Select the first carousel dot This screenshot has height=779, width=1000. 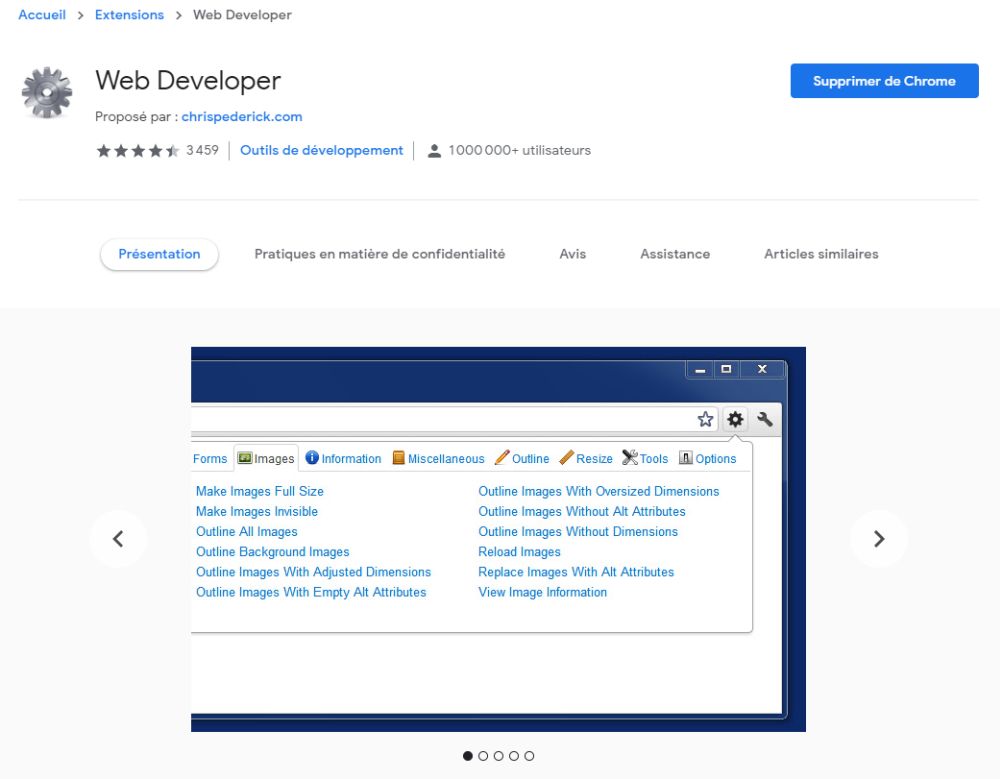pos(467,756)
